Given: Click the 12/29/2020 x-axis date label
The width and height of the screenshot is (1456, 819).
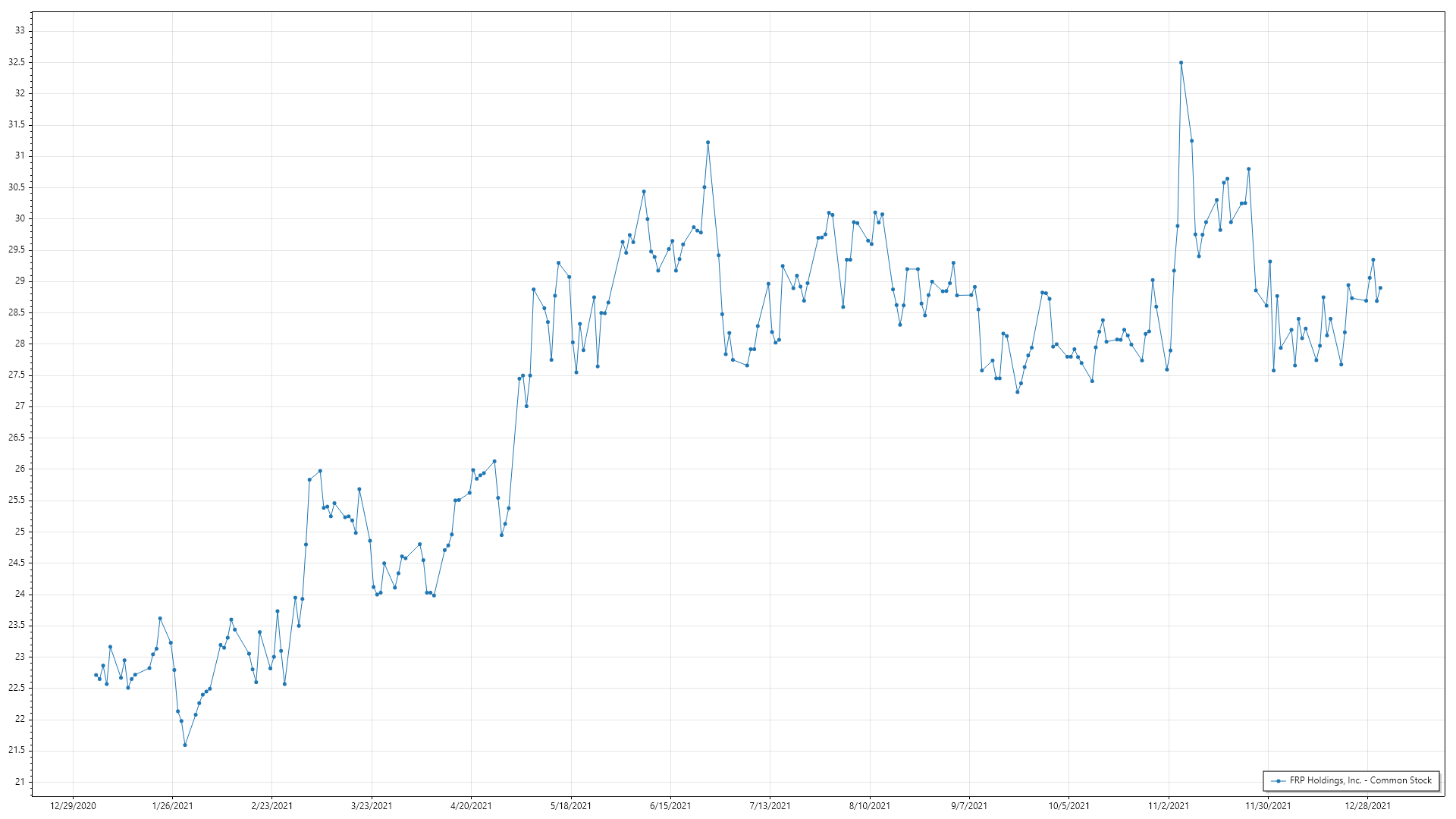Looking at the screenshot, I should 73,806.
